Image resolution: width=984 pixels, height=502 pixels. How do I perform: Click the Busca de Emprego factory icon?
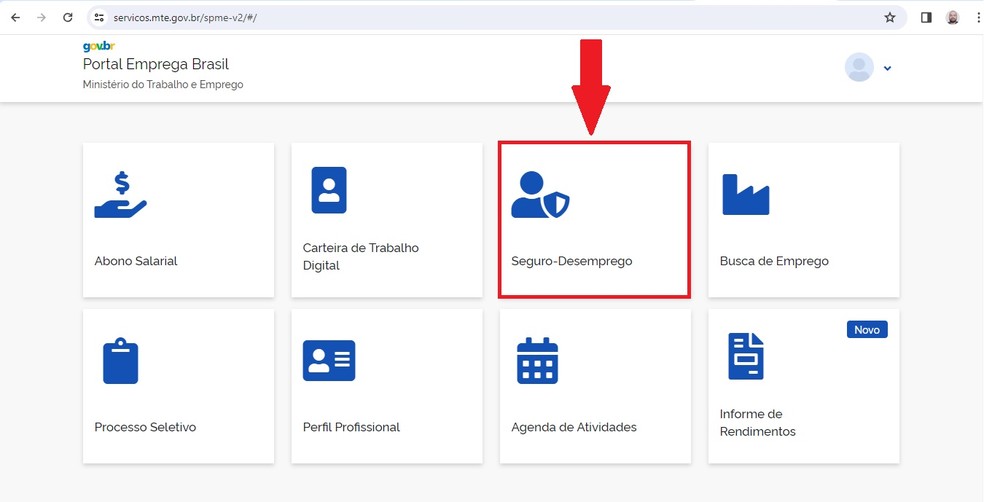(745, 194)
